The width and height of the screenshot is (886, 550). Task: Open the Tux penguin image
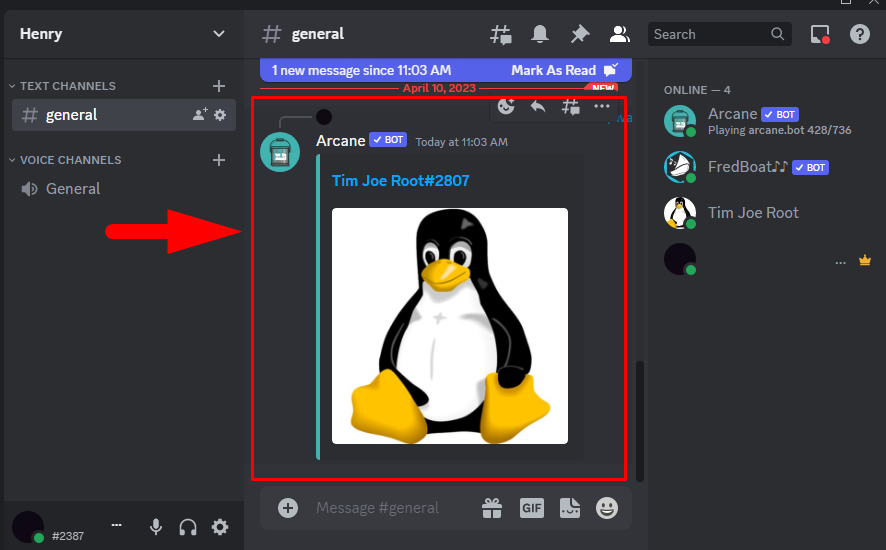tap(450, 326)
